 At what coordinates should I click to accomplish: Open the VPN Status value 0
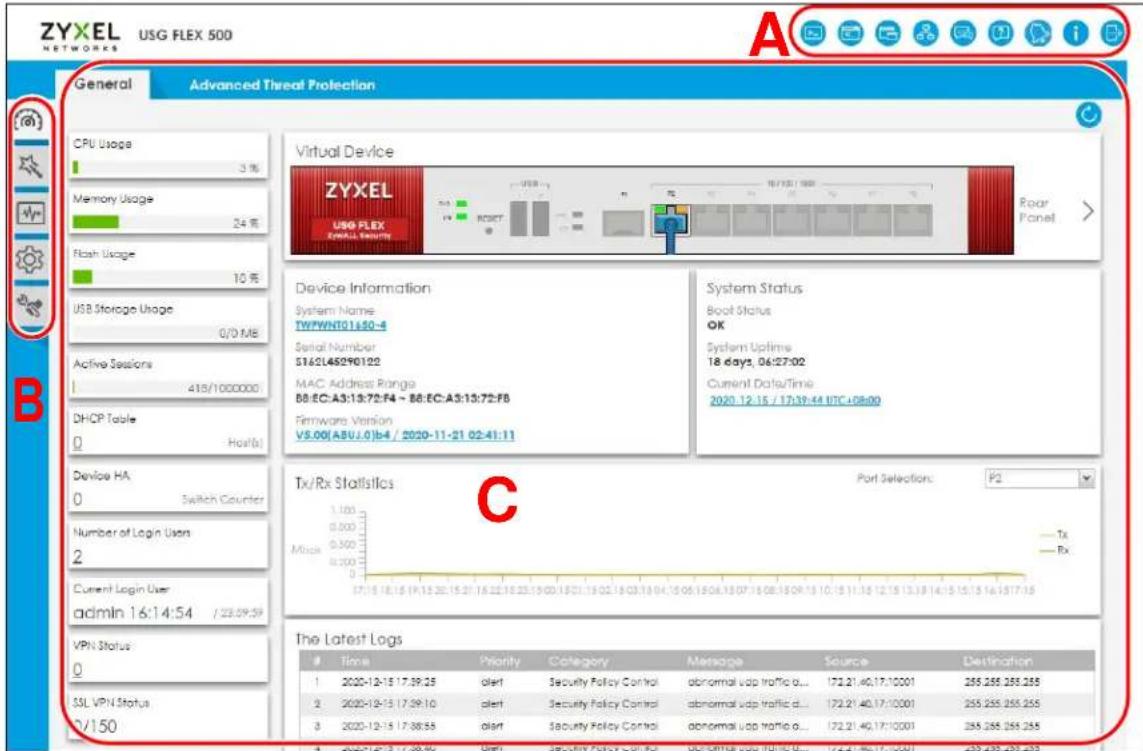[77, 669]
